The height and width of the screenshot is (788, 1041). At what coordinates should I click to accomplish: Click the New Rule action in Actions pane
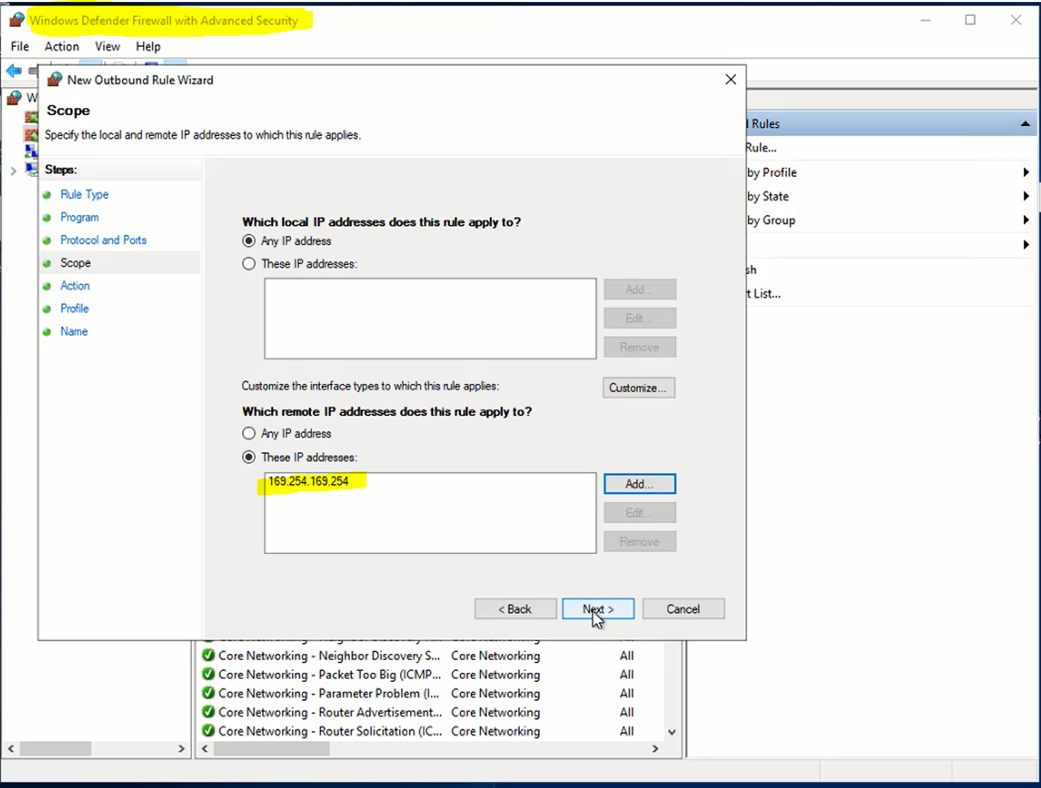[761, 148]
